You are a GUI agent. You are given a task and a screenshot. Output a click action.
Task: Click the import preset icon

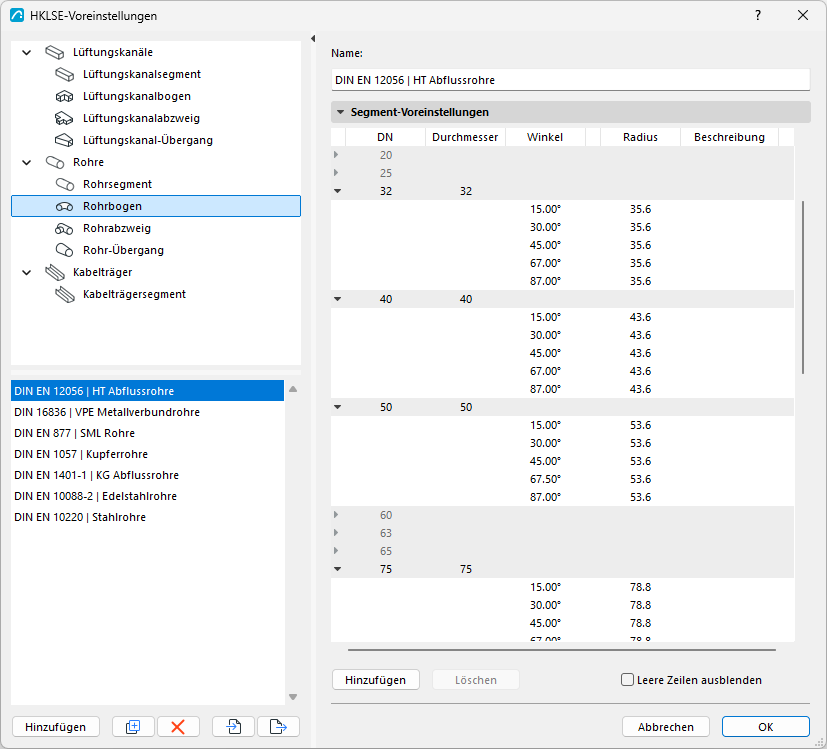click(x=234, y=727)
